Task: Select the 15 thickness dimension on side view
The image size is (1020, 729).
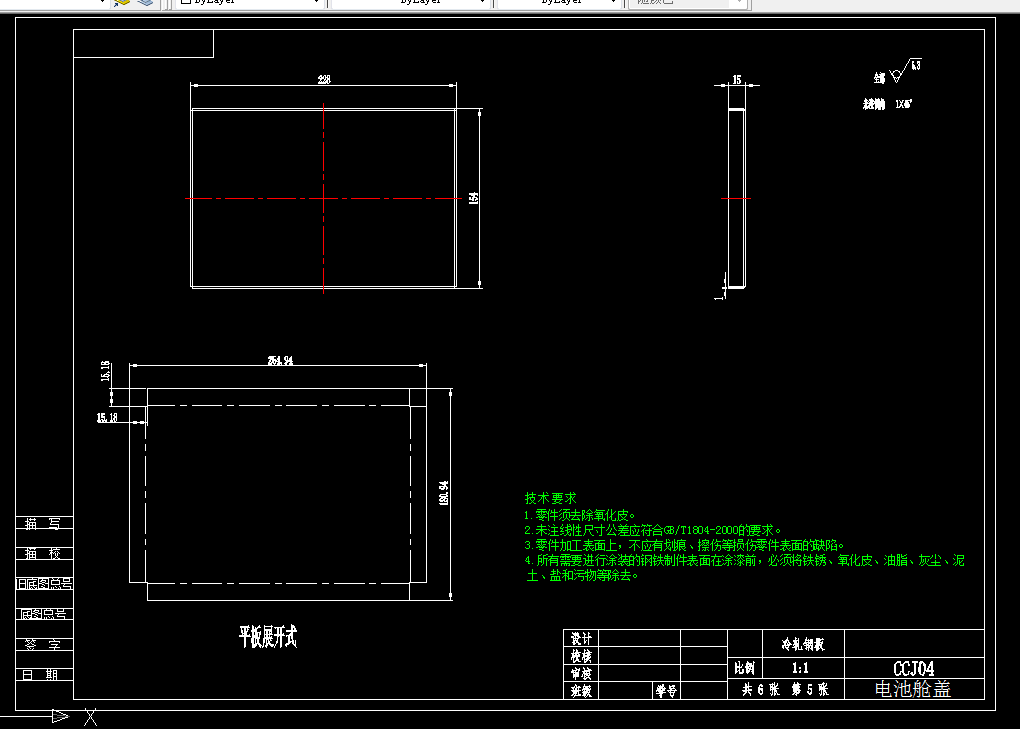Action: click(736, 79)
